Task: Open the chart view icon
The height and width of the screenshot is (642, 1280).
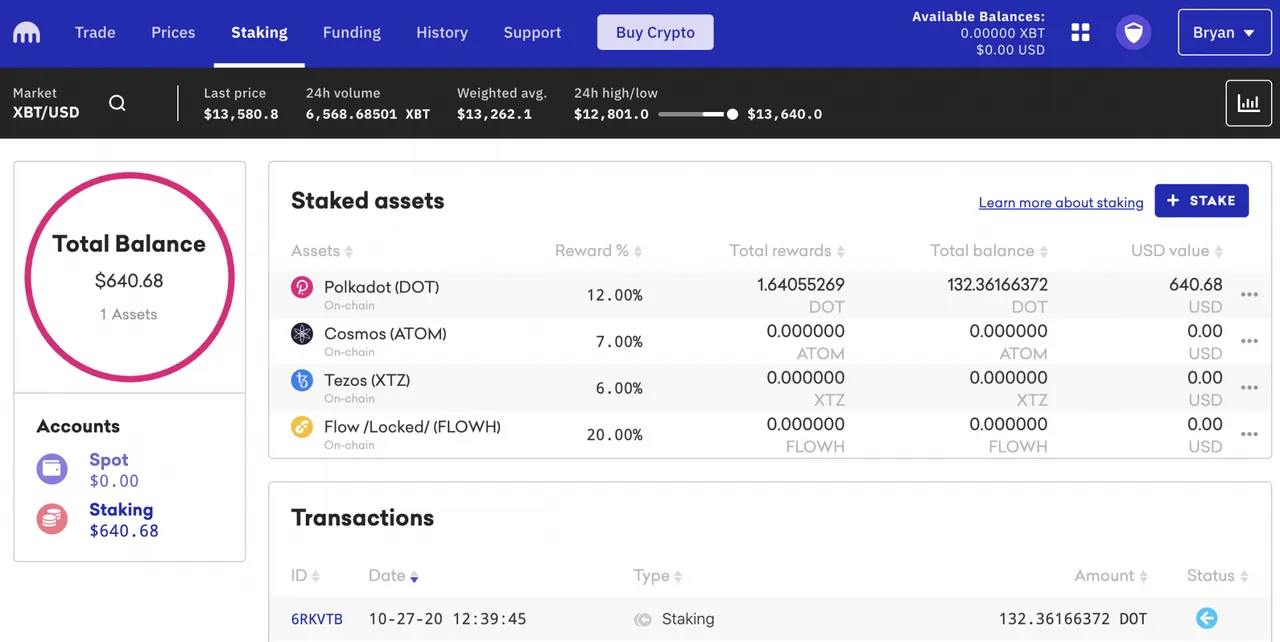Action: pyautogui.click(x=1248, y=103)
